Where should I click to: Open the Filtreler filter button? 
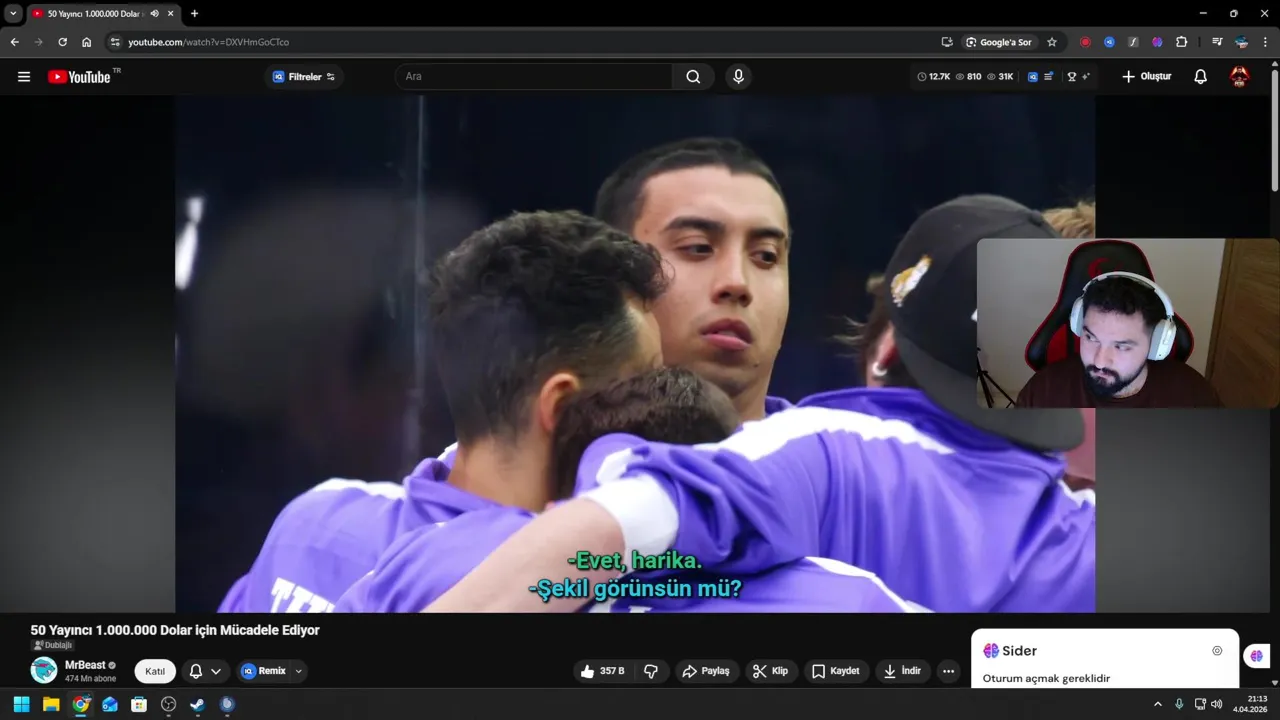click(304, 76)
